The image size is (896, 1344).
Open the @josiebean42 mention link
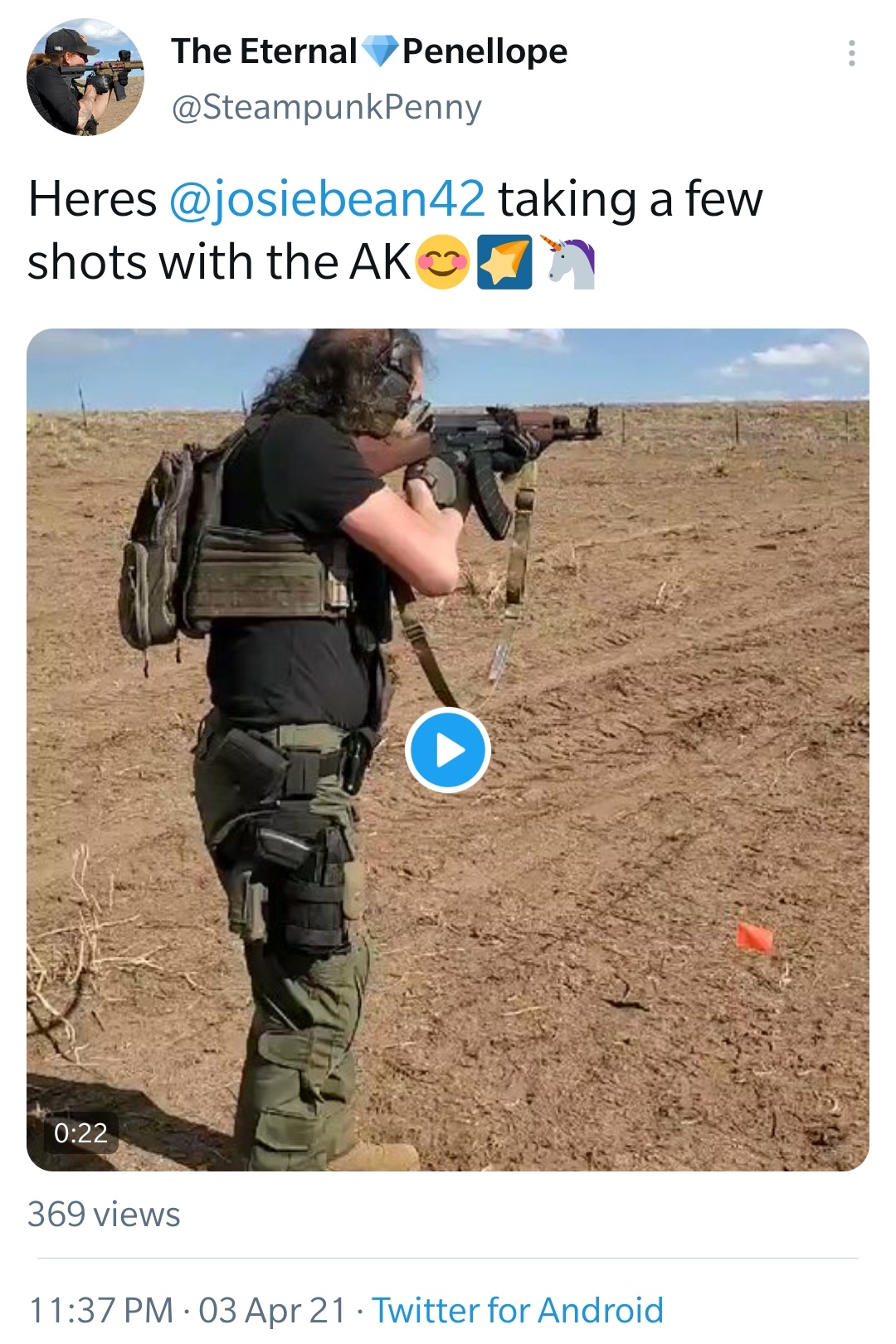pyautogui.click(x=327, y=199)
